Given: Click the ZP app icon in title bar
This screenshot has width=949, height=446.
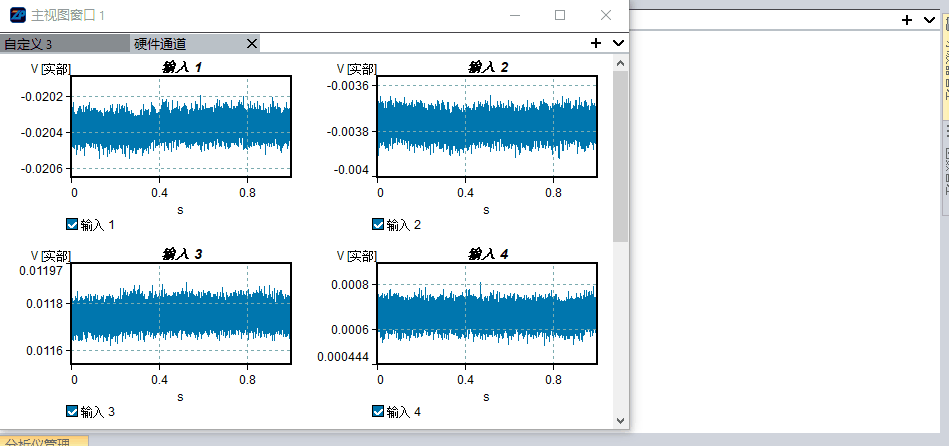Looking at the screenshot, I should 18,15.
